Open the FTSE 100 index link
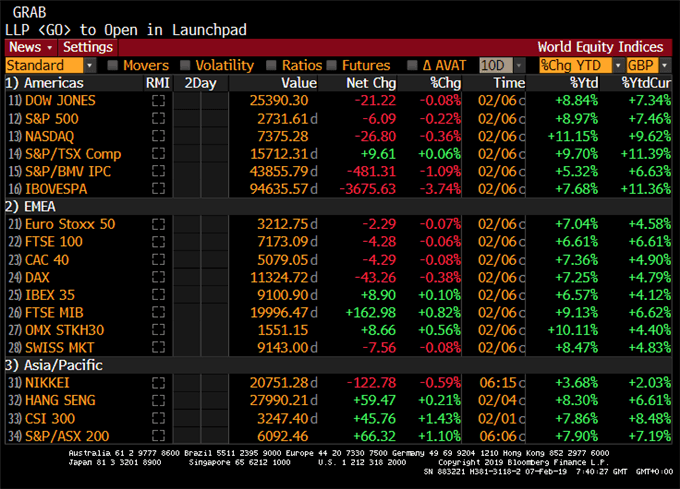The width and height of the screenshot is (680, 489). (54, 241)
